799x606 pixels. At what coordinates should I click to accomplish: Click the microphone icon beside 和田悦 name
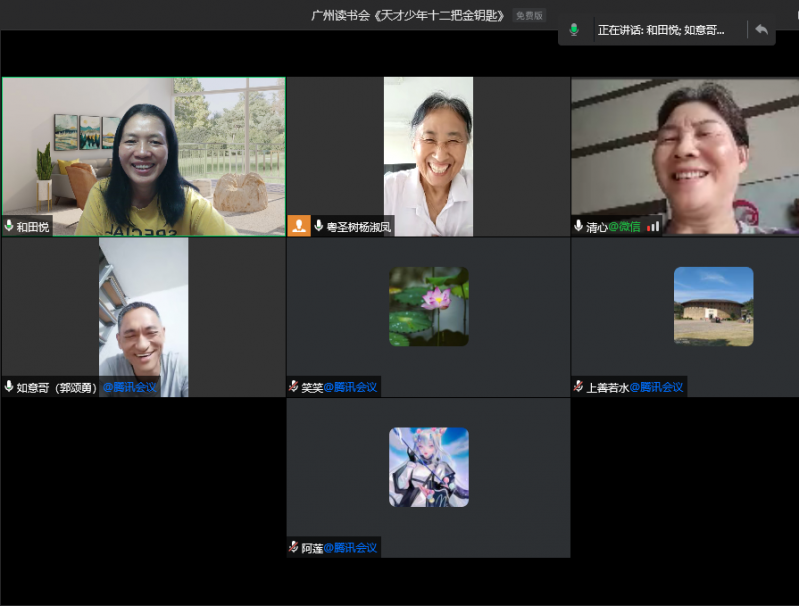(9, 227)
